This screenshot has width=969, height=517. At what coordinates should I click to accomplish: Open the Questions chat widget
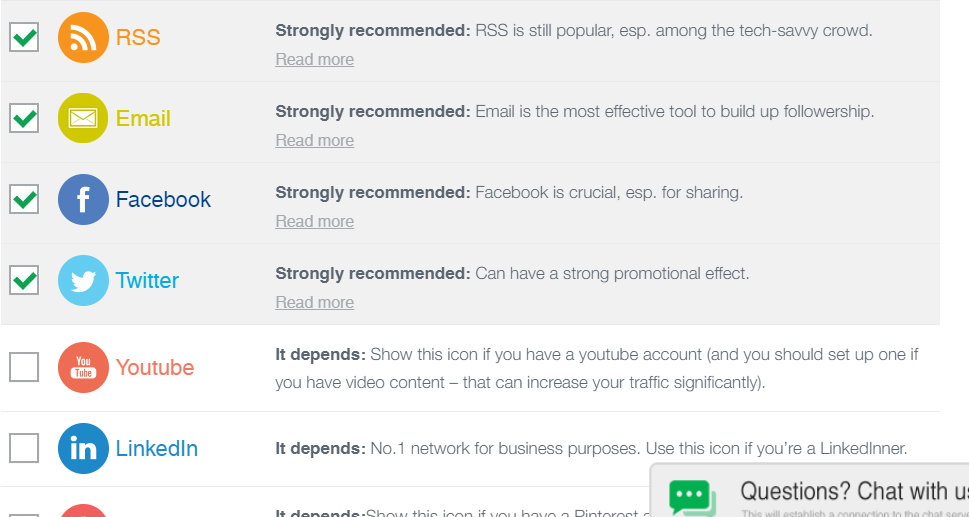click(850, 492)
